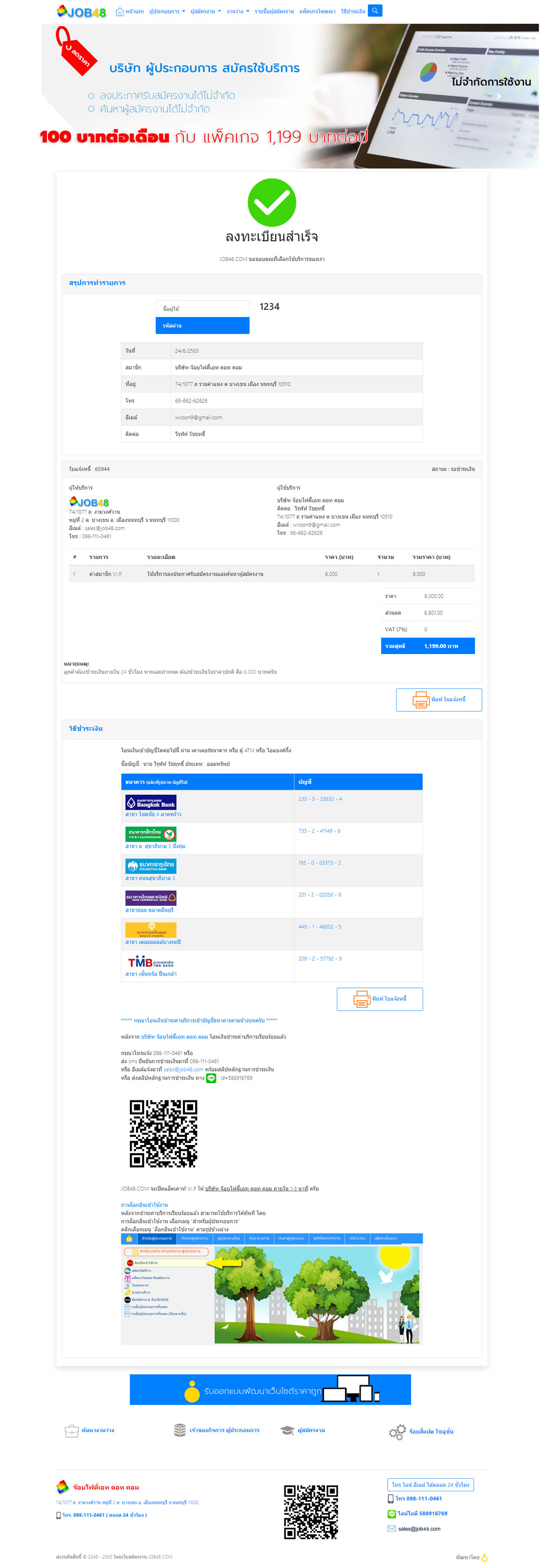Viewport: 544px width, 1568px height.
Task: Click the print invoice button below invoice total
Action: (438, 699)
